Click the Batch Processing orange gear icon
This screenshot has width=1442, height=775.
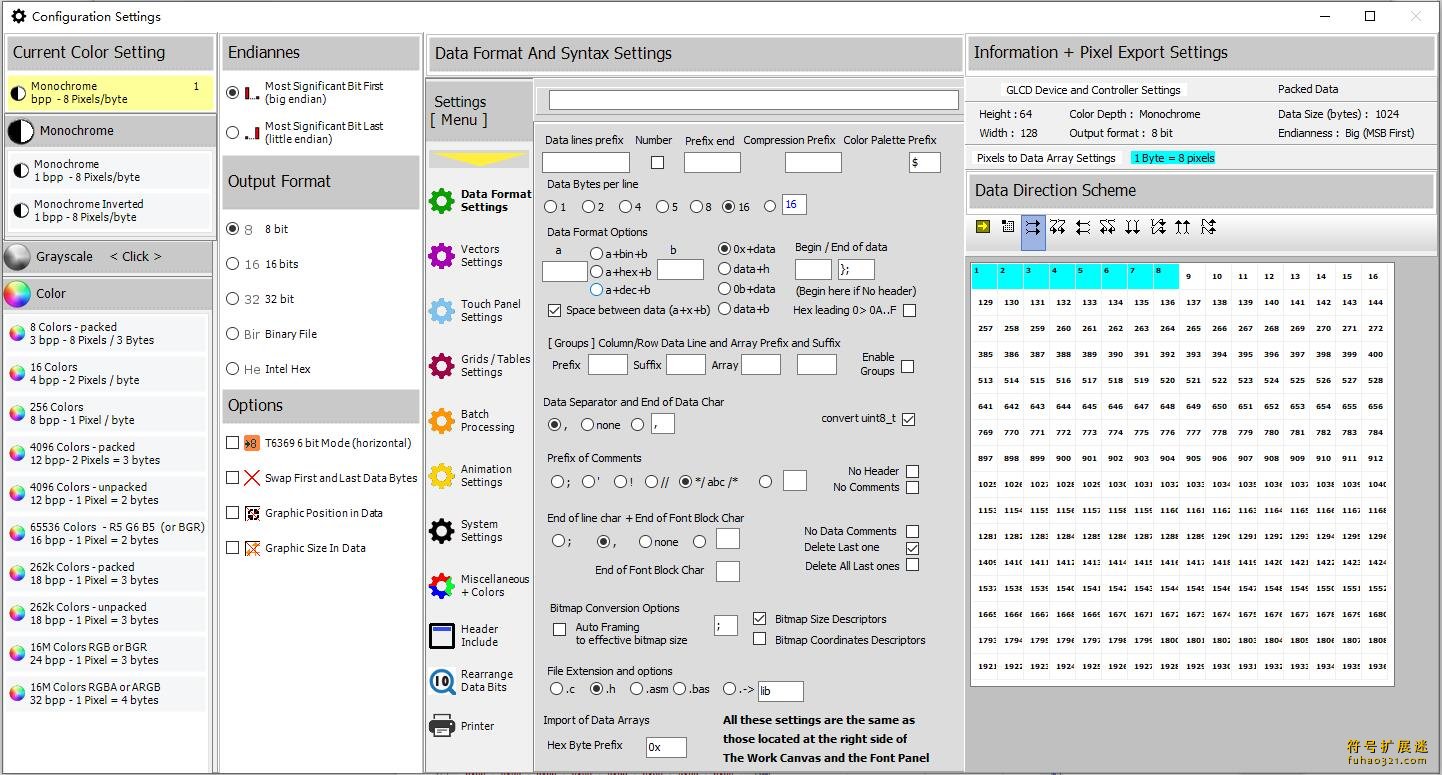[441, 421]
